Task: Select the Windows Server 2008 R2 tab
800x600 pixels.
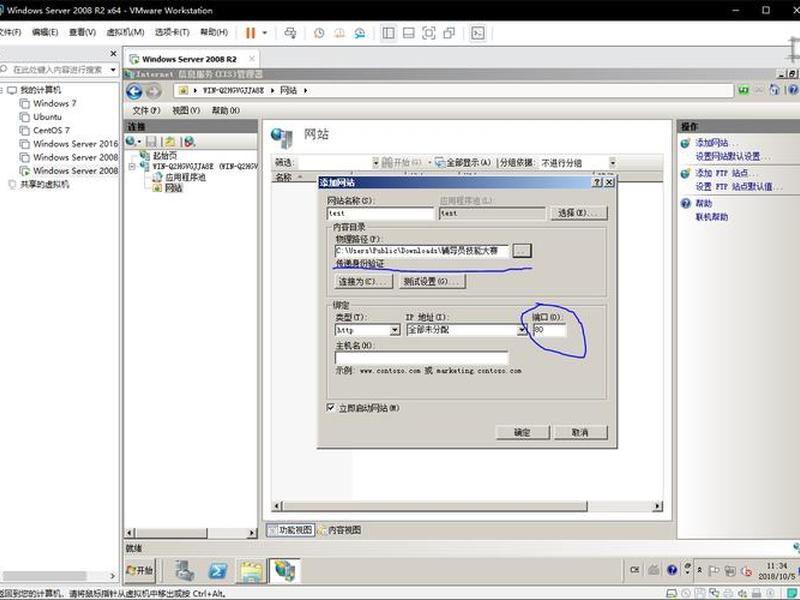Action: (189, 59)
